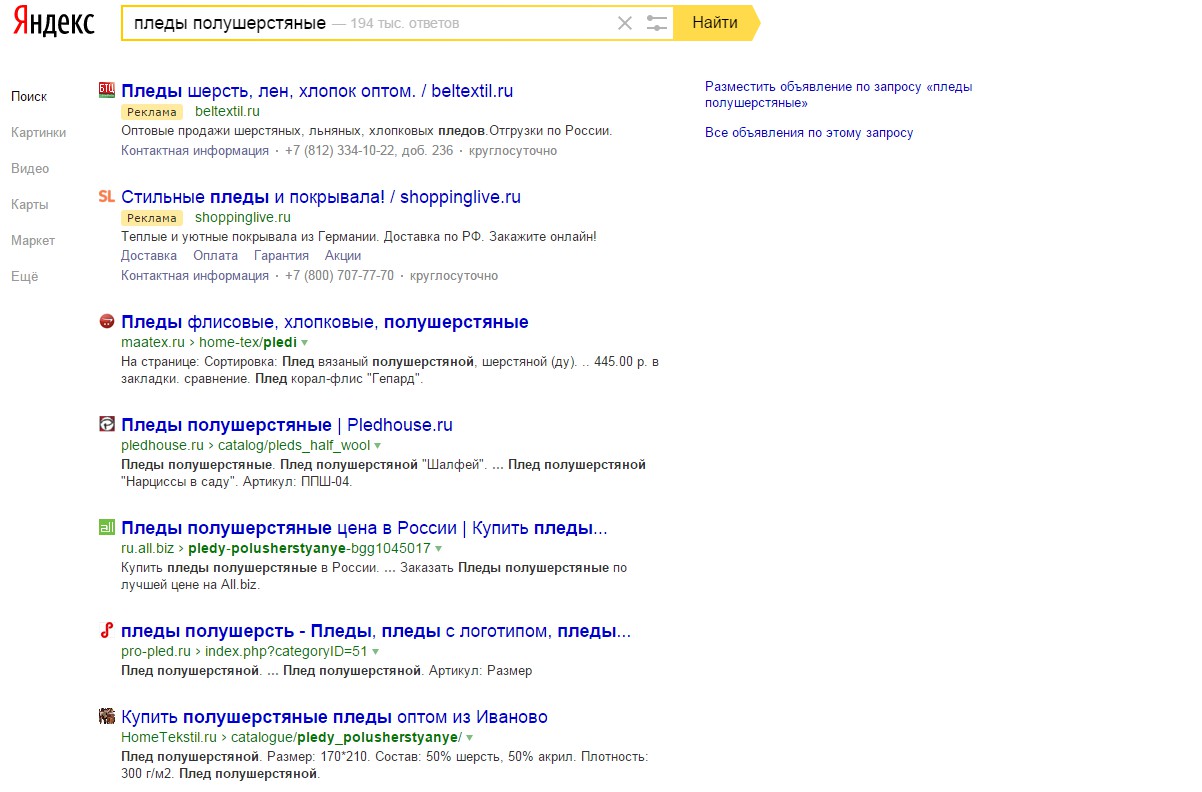
Task: Clear the search query with X icon
Action: pos(625,23)
